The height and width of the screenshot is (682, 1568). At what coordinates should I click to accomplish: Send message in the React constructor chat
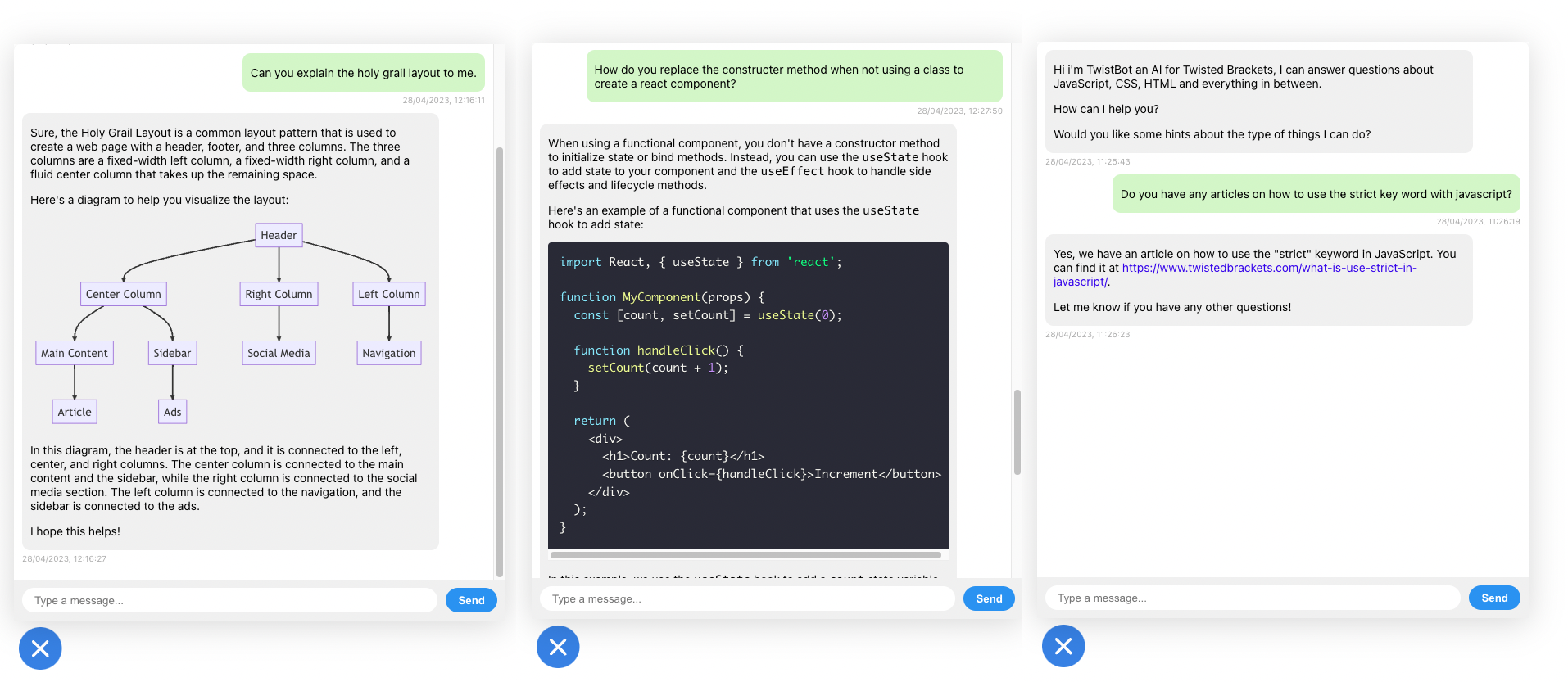[989, 598]
